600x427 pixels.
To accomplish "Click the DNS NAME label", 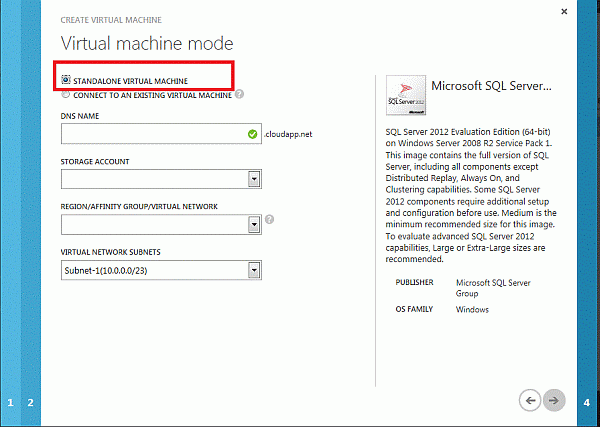I will coord(80,116).
